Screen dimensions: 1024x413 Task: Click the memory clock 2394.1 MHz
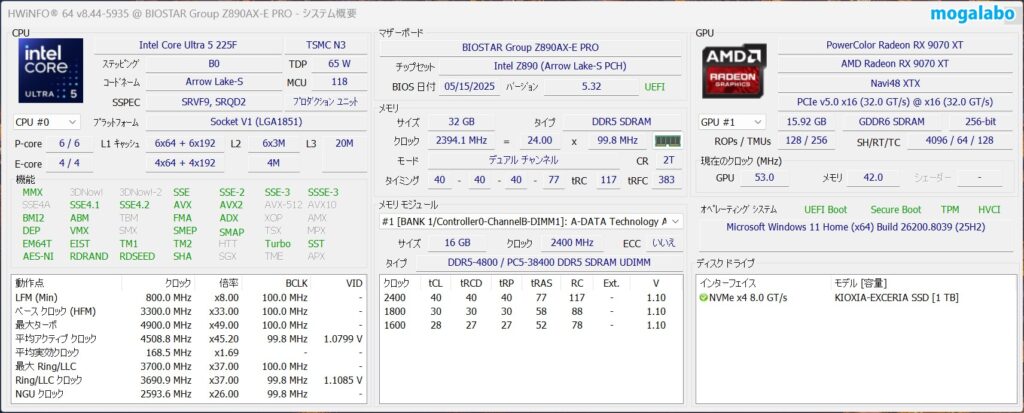(462, 140)
